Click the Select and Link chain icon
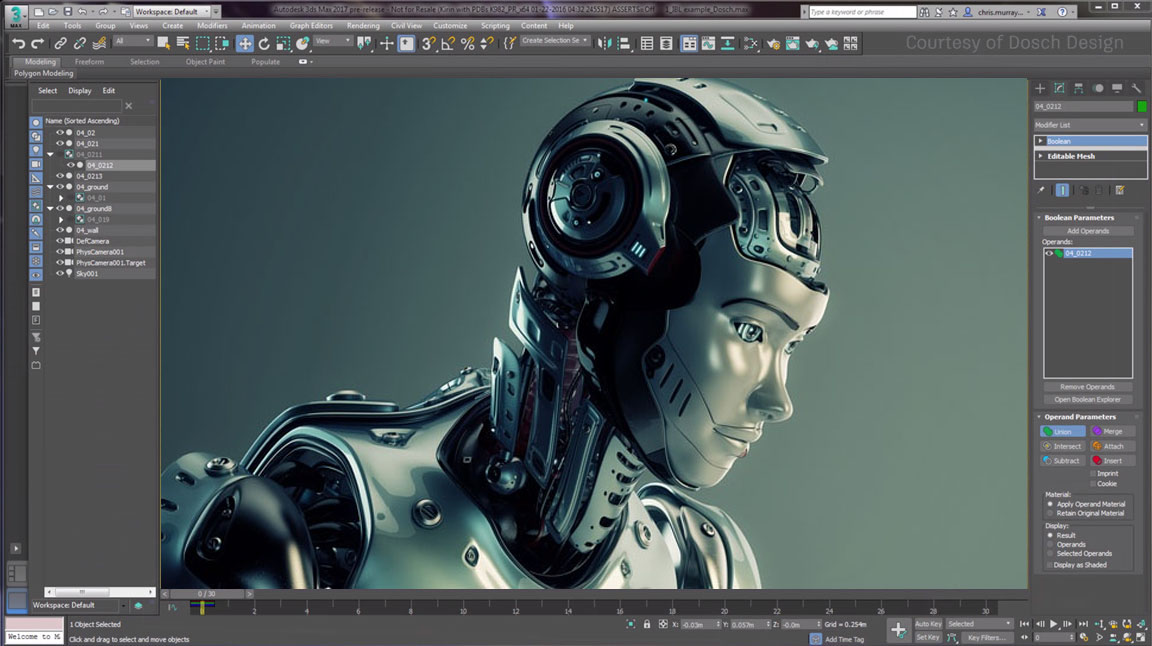1152x646 pixels. coord(61,43)
